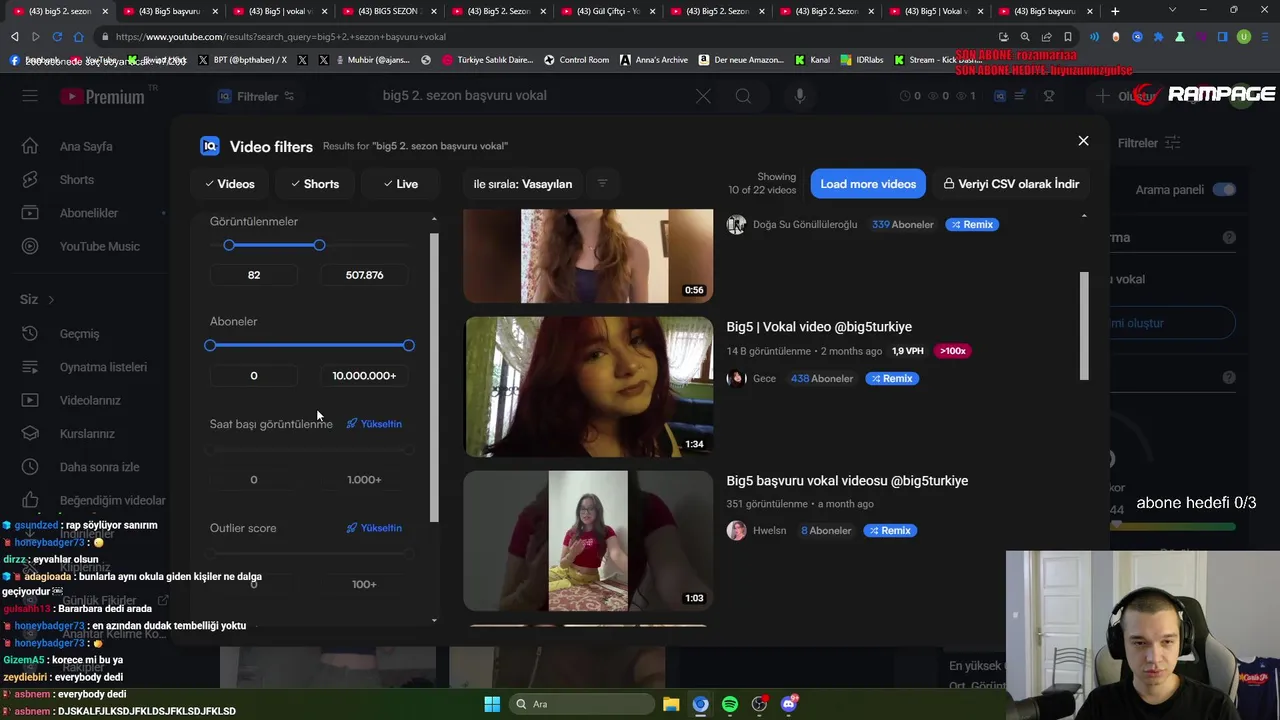Image resolution: width=1280 pixels, height=720 pixels.
Task: Click the 10.000.000+ subscribers field
Action: [x=364, y=376]
